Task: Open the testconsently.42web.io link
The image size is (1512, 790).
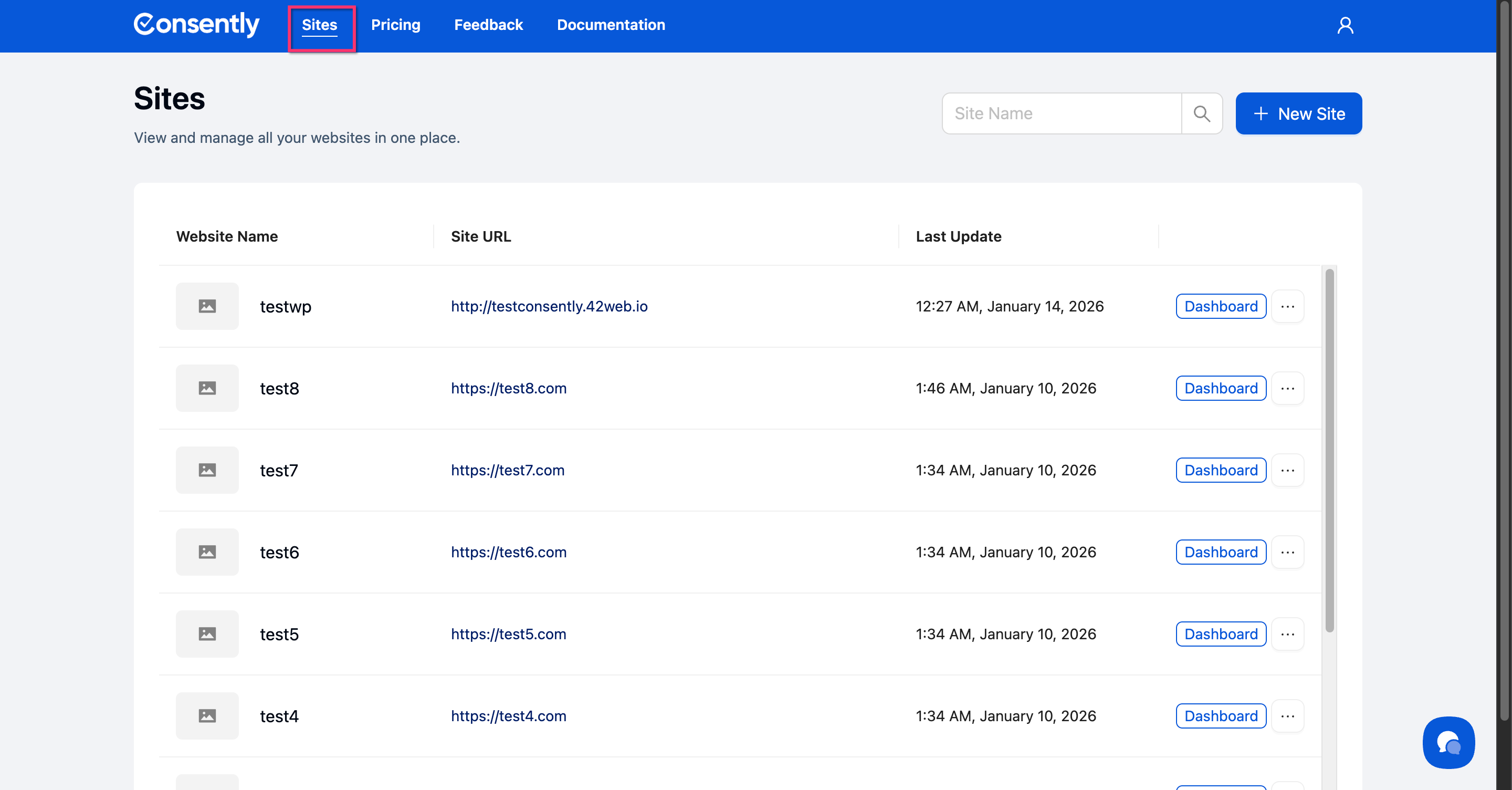Action: click(x=549, y=306)
